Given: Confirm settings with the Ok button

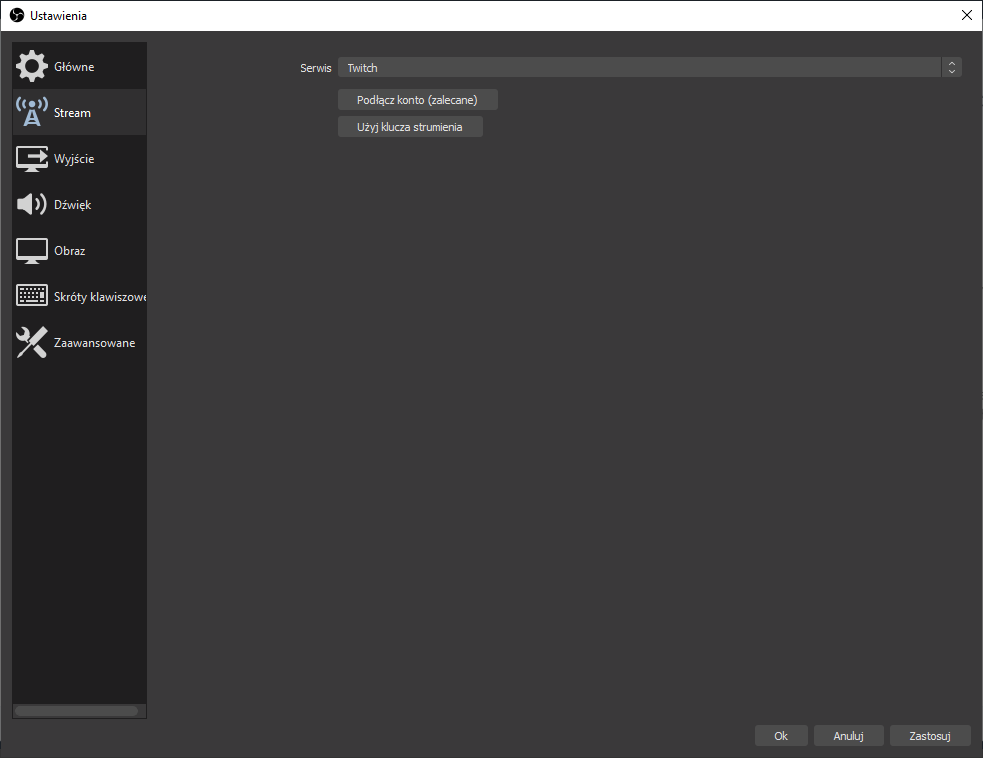Looking at the screenshot, I should [x=781, y=736].
